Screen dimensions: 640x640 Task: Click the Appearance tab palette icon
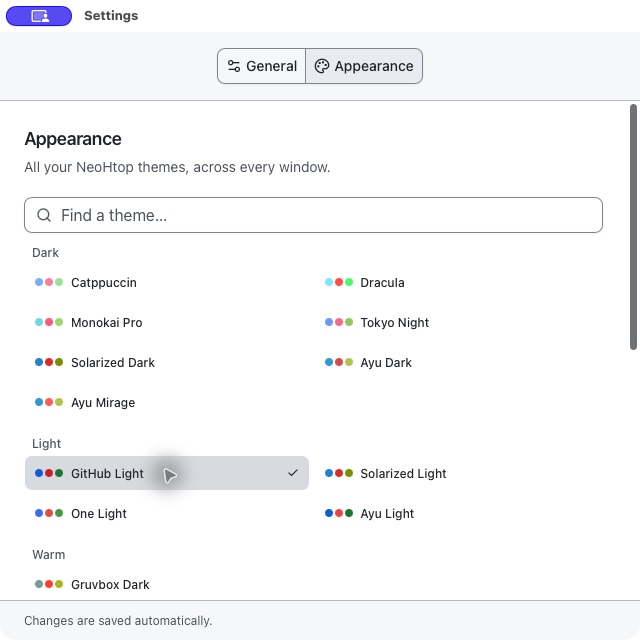tap(322, 66)
